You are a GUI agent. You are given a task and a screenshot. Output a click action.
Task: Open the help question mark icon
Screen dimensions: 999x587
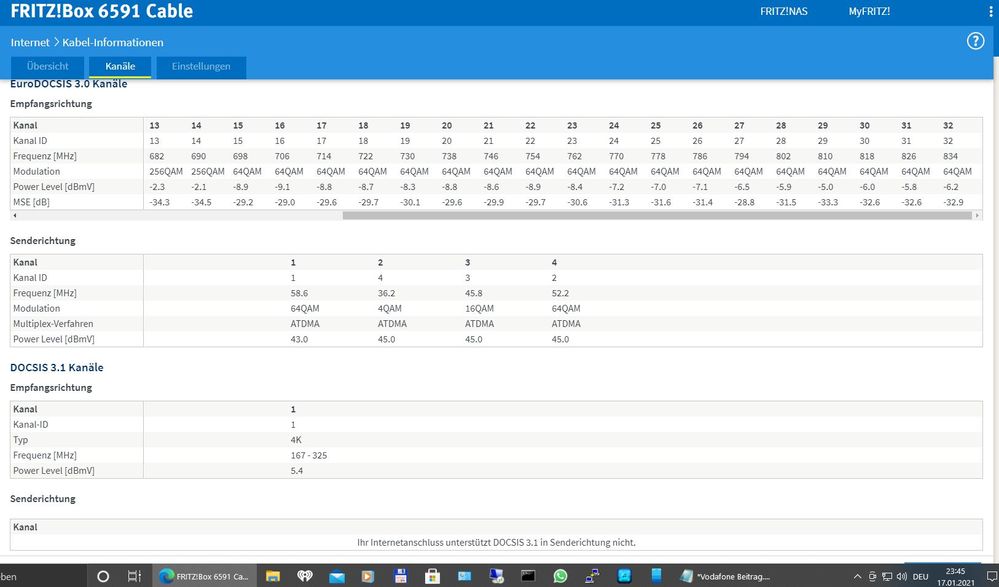pos(975,41)
